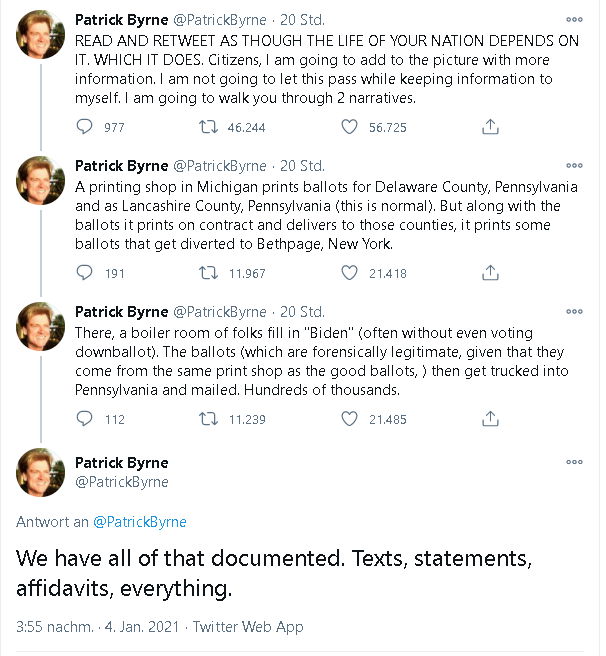Click the @PatrickByrne mention after "Antwort an"
Viewport: 606px width, 656px height.
(x=140, y=522)
